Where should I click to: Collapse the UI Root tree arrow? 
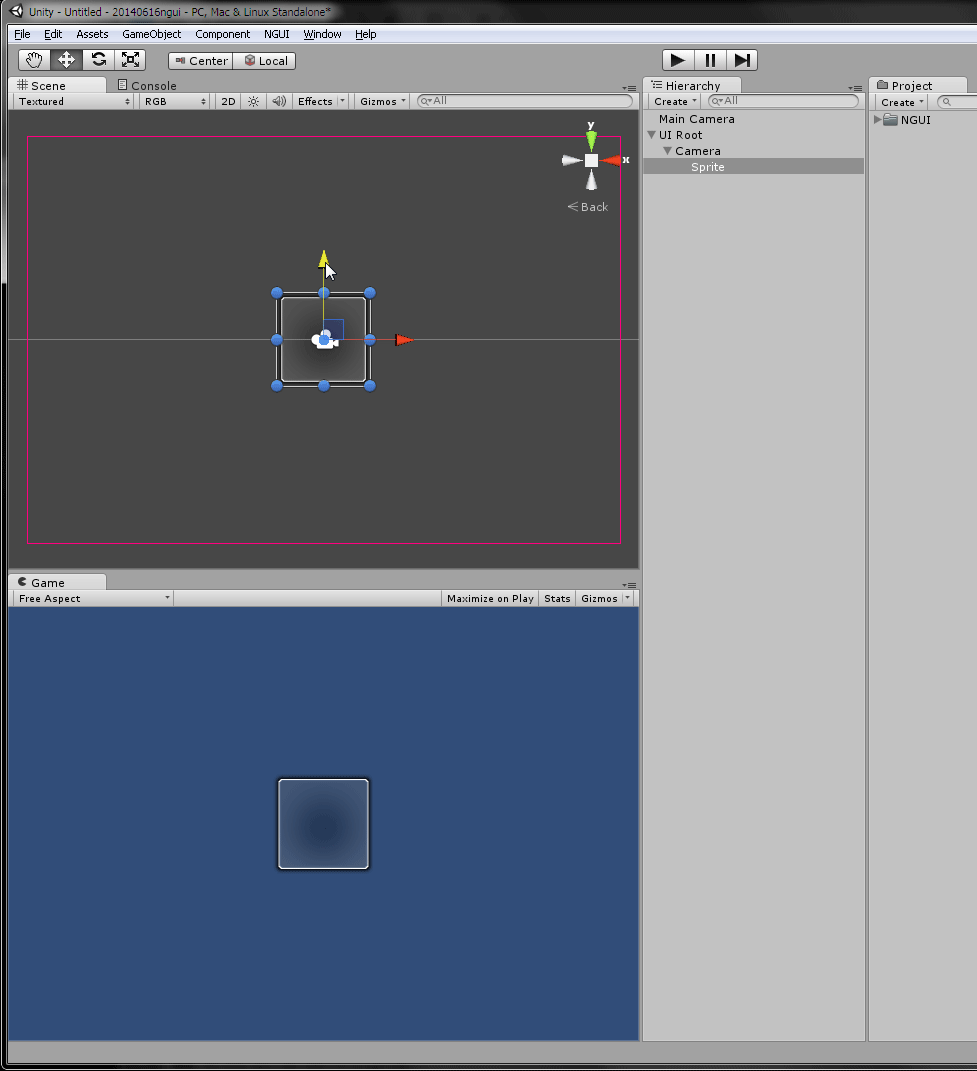tap(652, 135)
